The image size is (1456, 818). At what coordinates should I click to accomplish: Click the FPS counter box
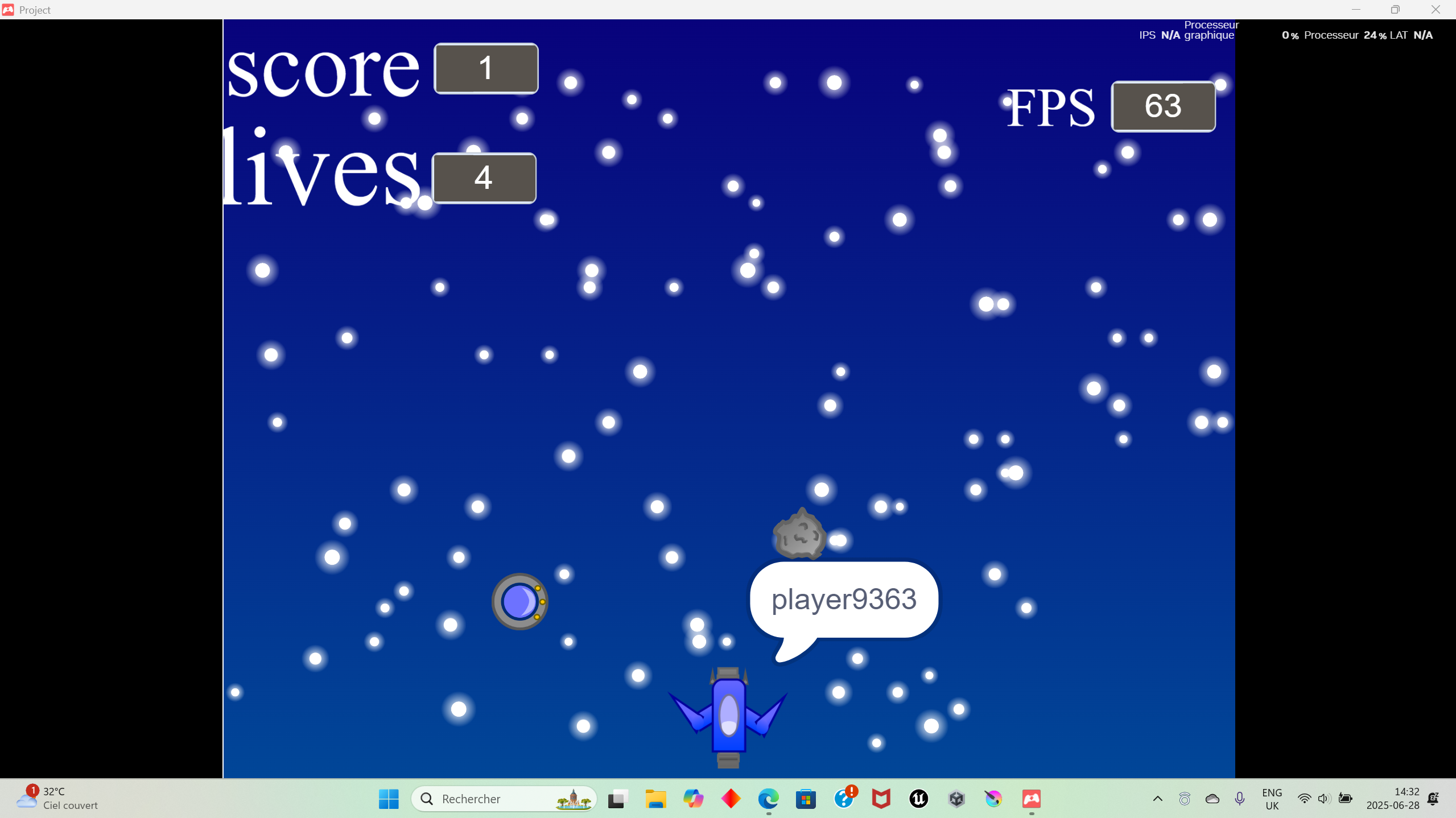pos(1163,106)
